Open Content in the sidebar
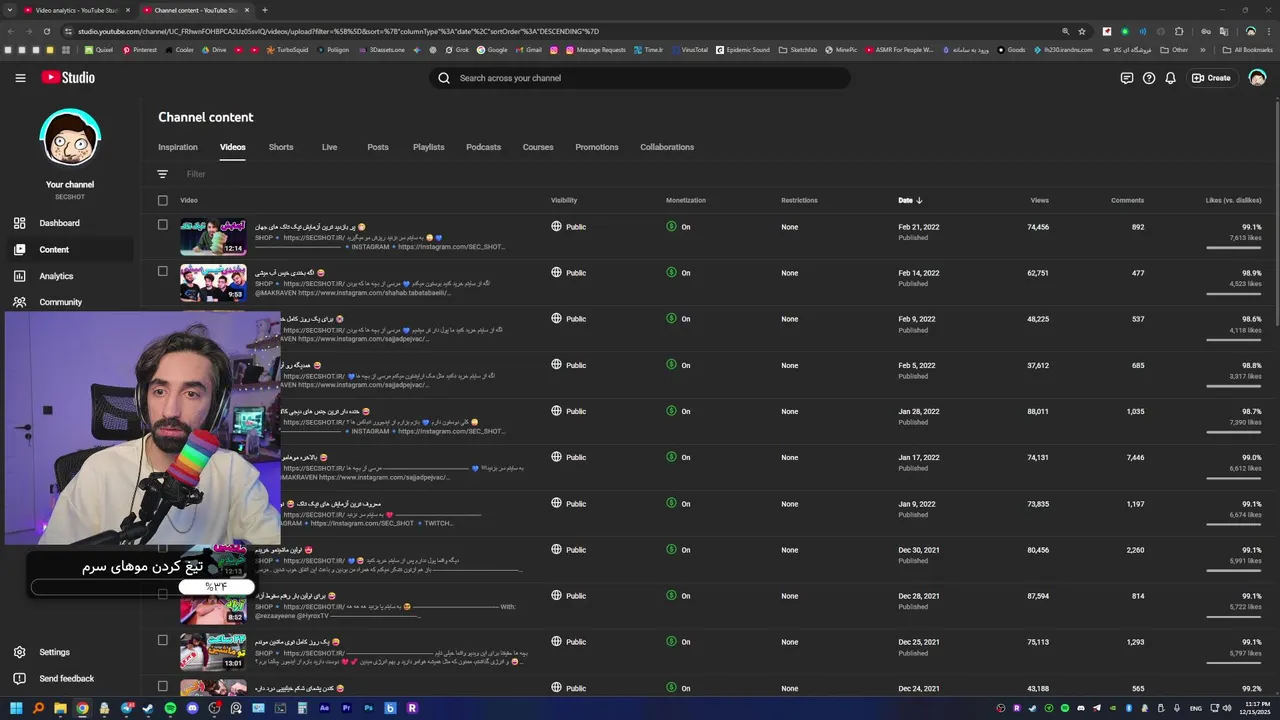Viewport: 1280px width, 720px height. click(x=70, y=249)
